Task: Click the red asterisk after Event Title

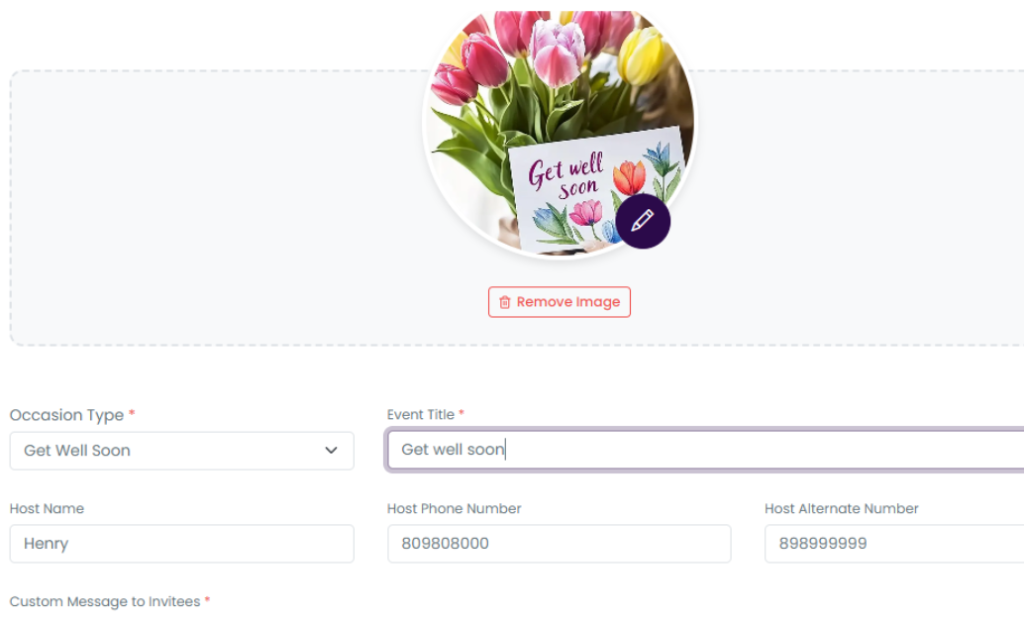Action: pos(461,413)
